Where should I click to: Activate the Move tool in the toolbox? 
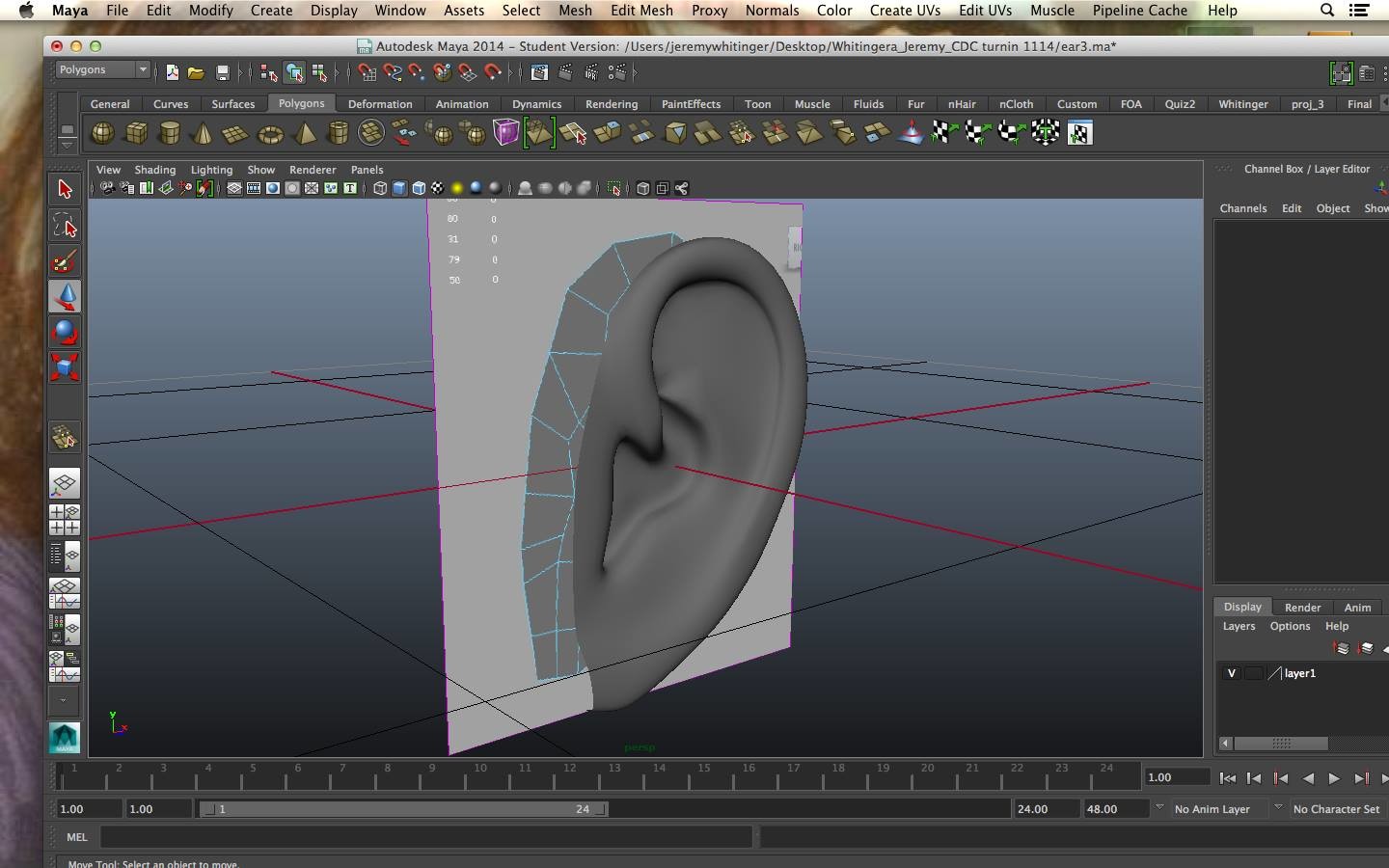65,296
